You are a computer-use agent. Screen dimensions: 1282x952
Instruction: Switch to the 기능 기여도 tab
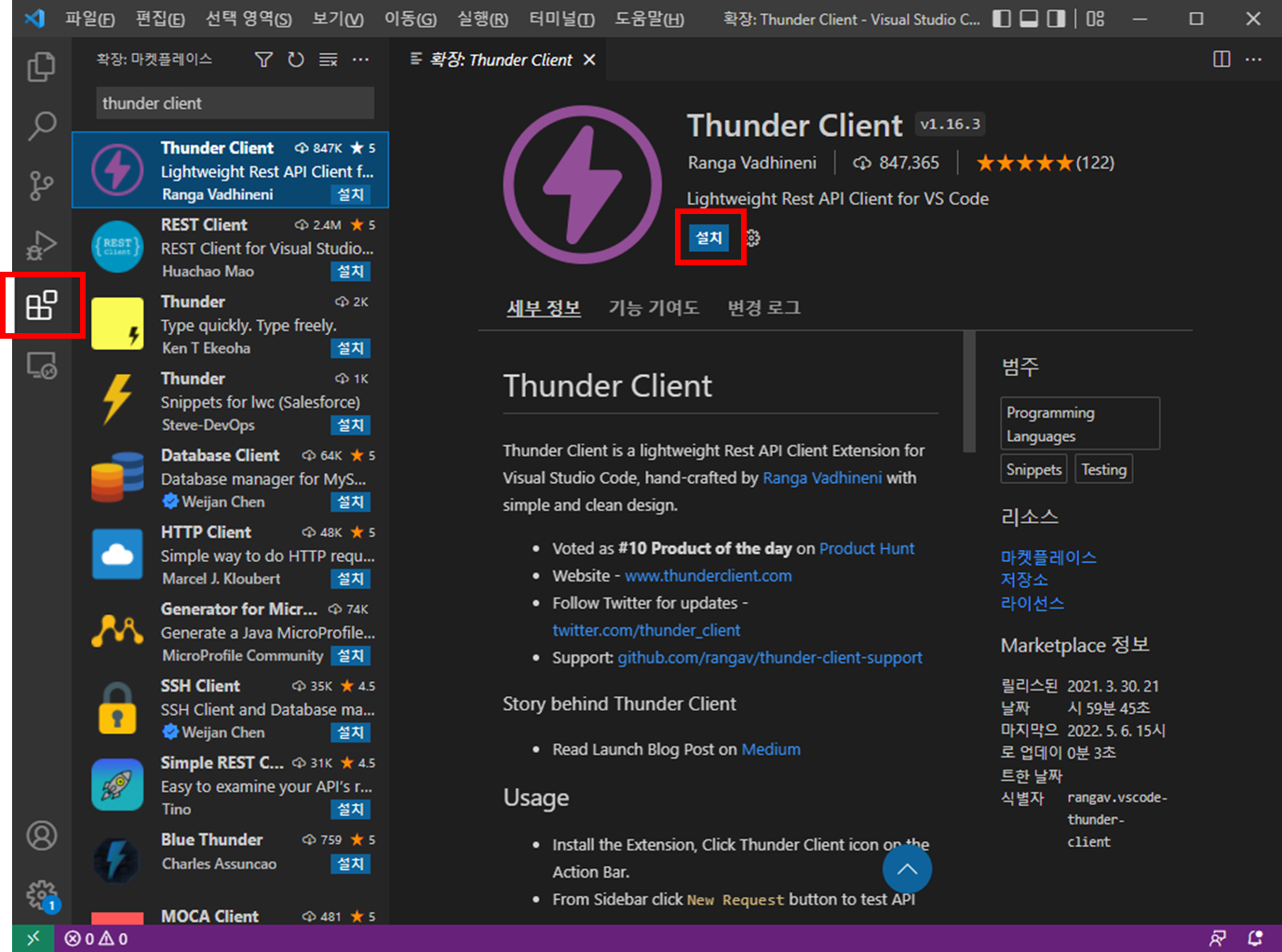point(654,308)
